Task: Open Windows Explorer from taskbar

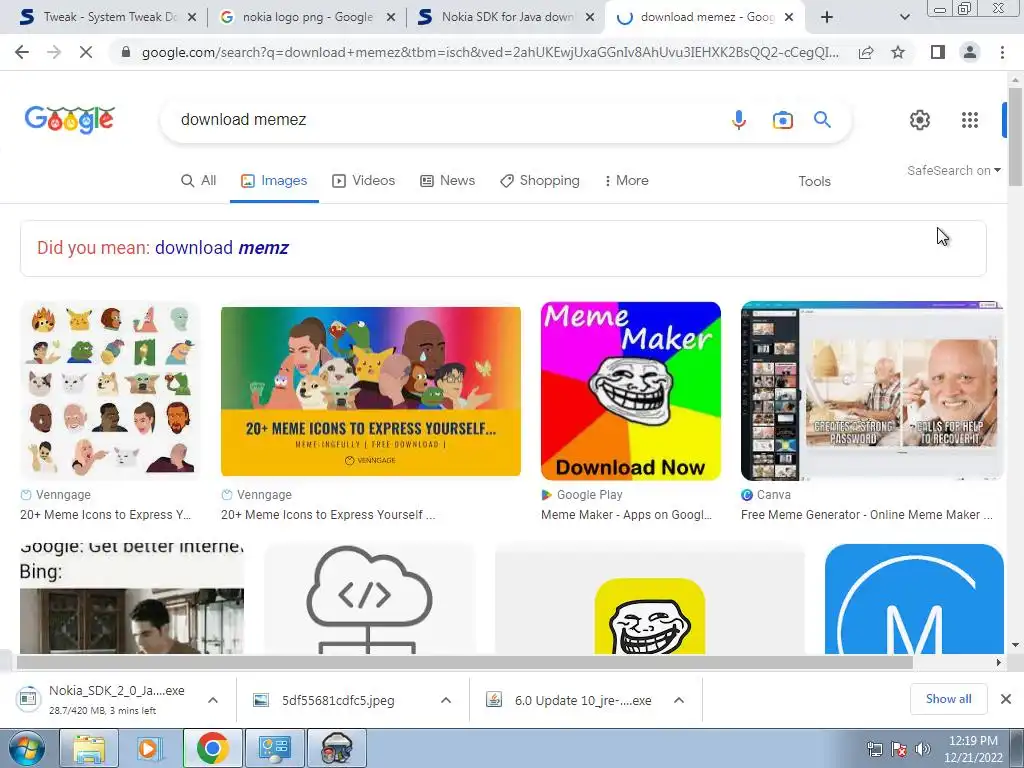Action: coord(88,748)
